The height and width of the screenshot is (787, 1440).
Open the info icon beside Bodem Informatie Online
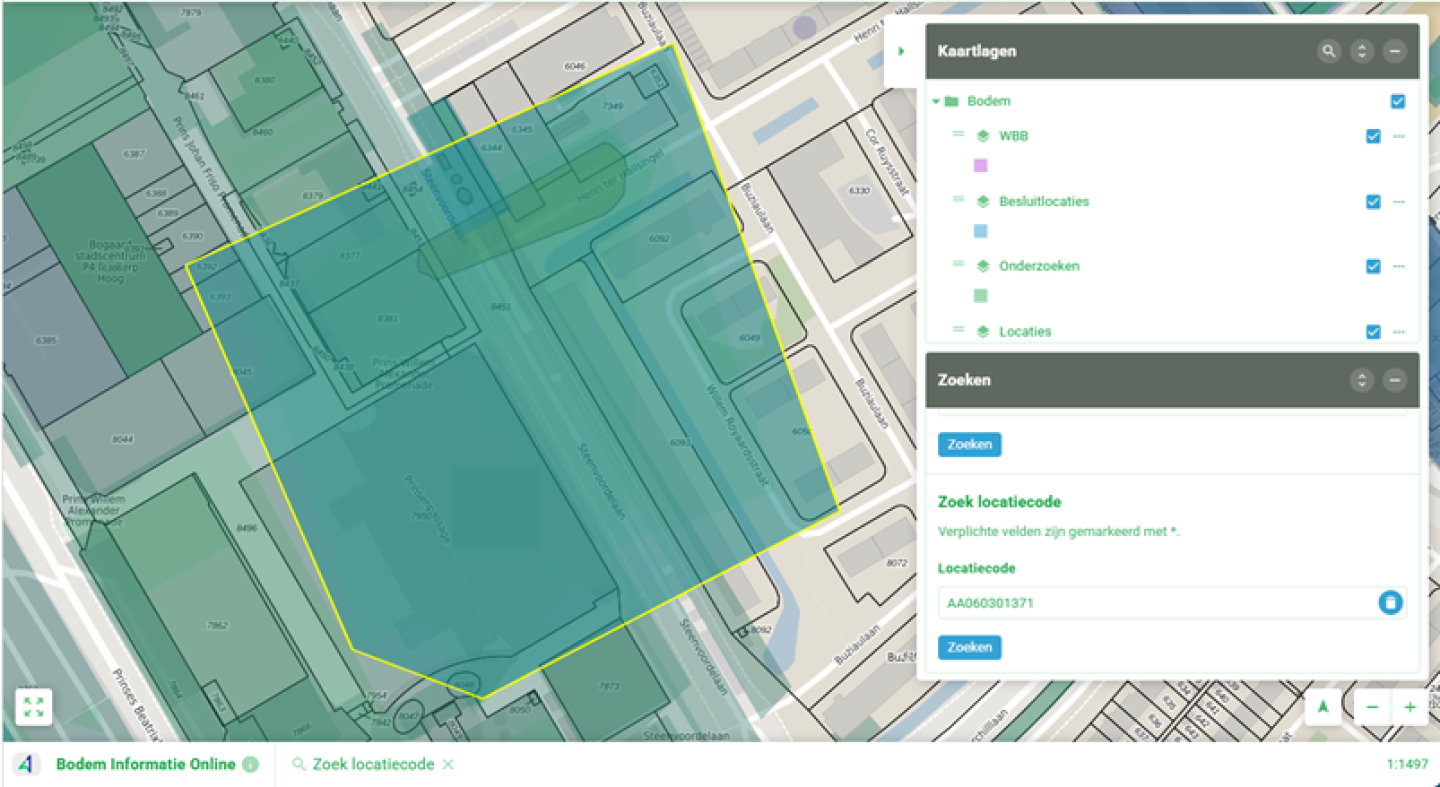250,764
